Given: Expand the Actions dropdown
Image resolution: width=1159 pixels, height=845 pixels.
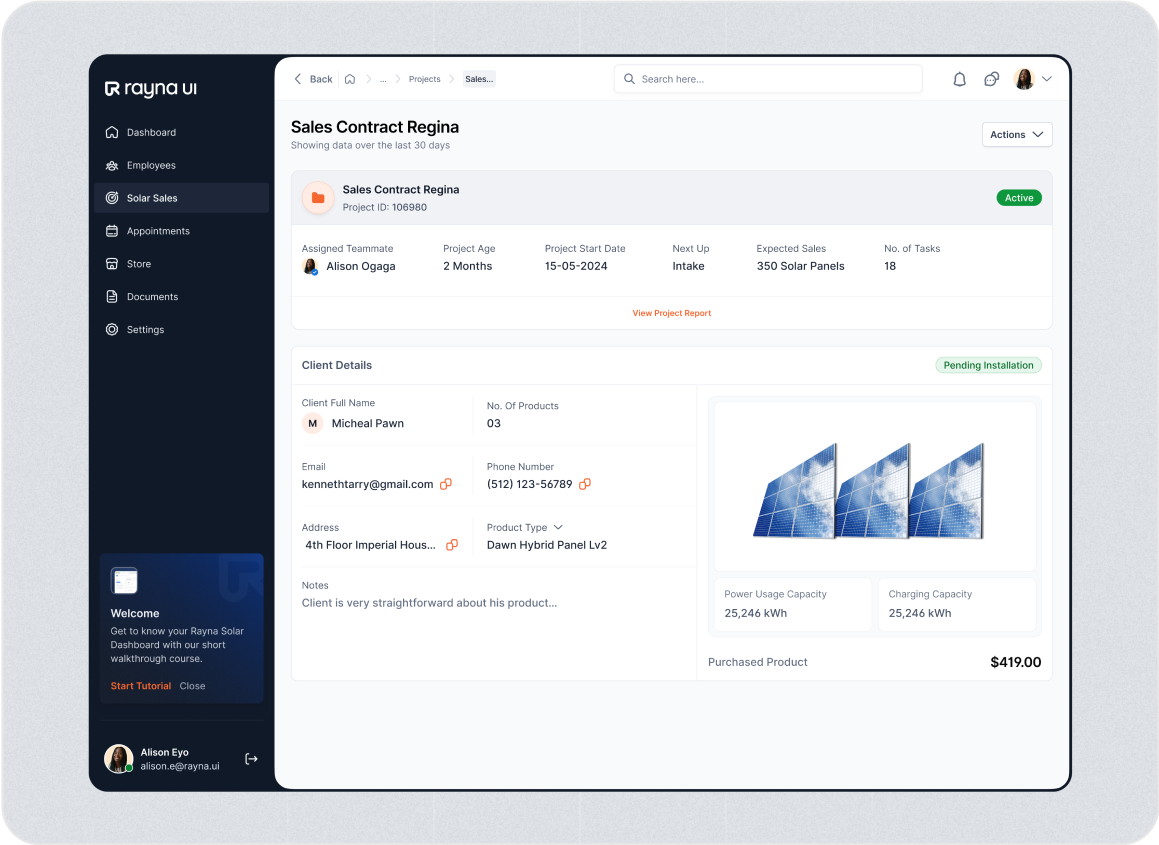Looking at the screenshot, I should (1016, 135).
